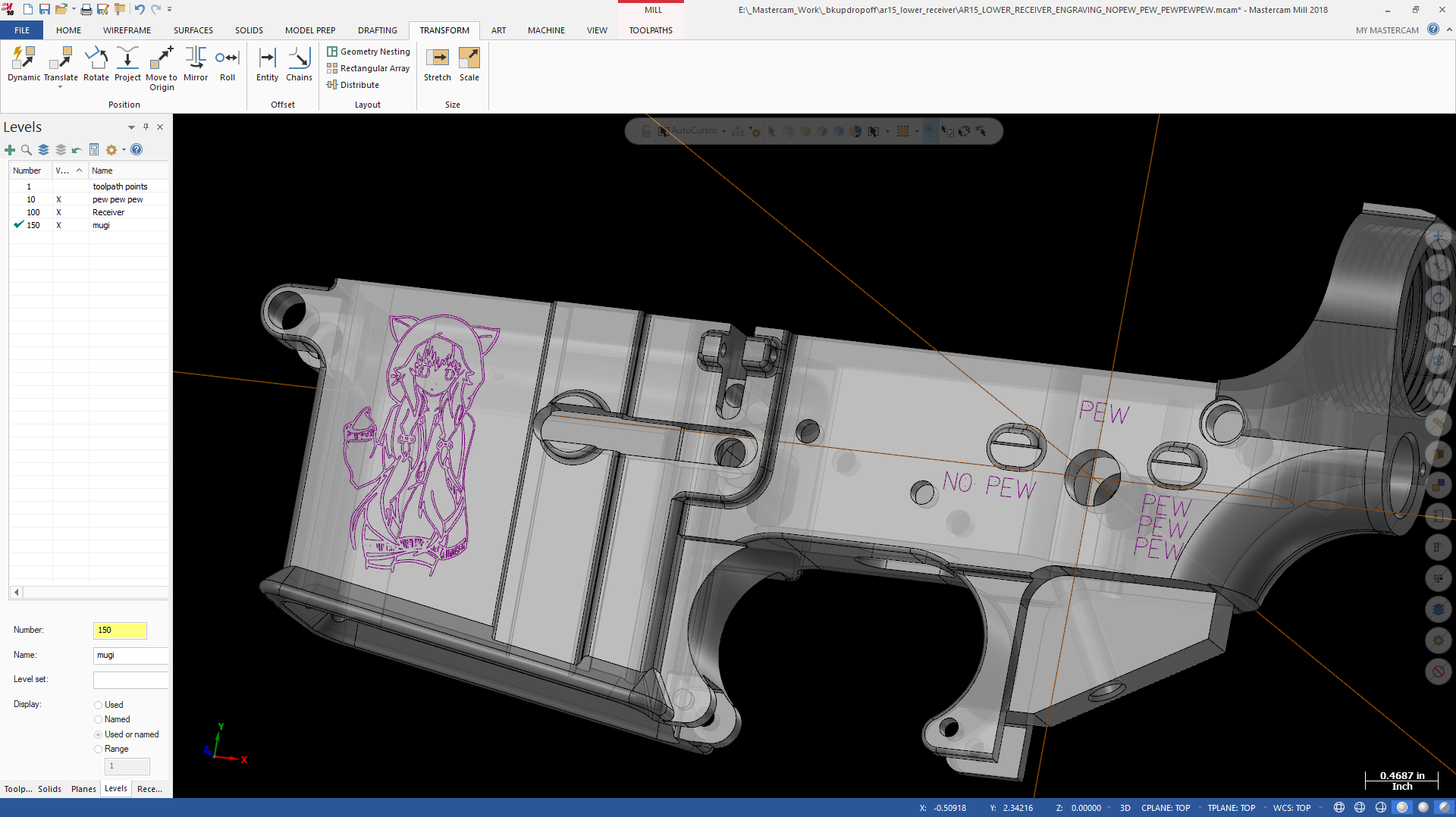Open the dropdown beside the gear icon
The image size is (1456, 817).
click(124, 150)
